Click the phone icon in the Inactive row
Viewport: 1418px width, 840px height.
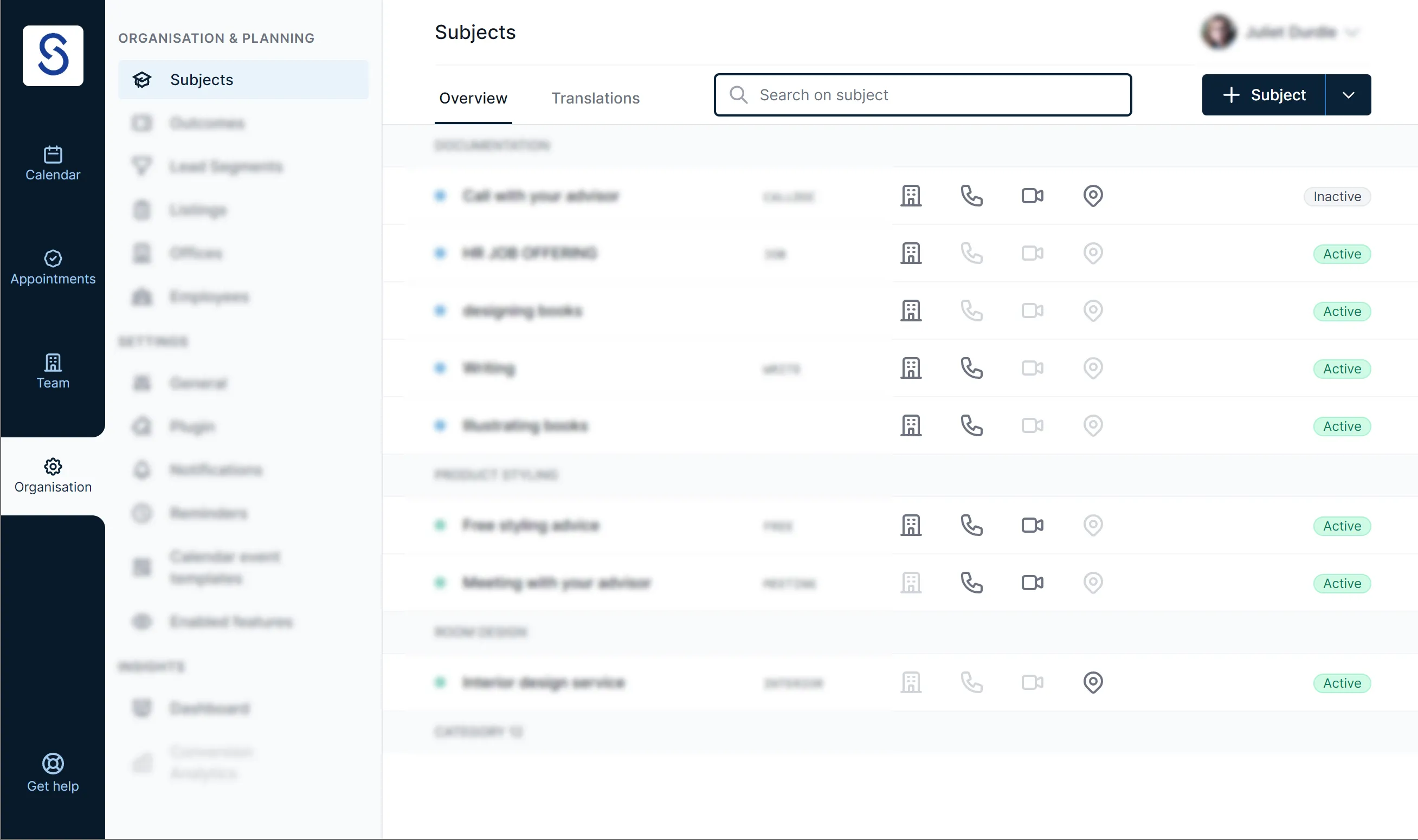[971, 196]
